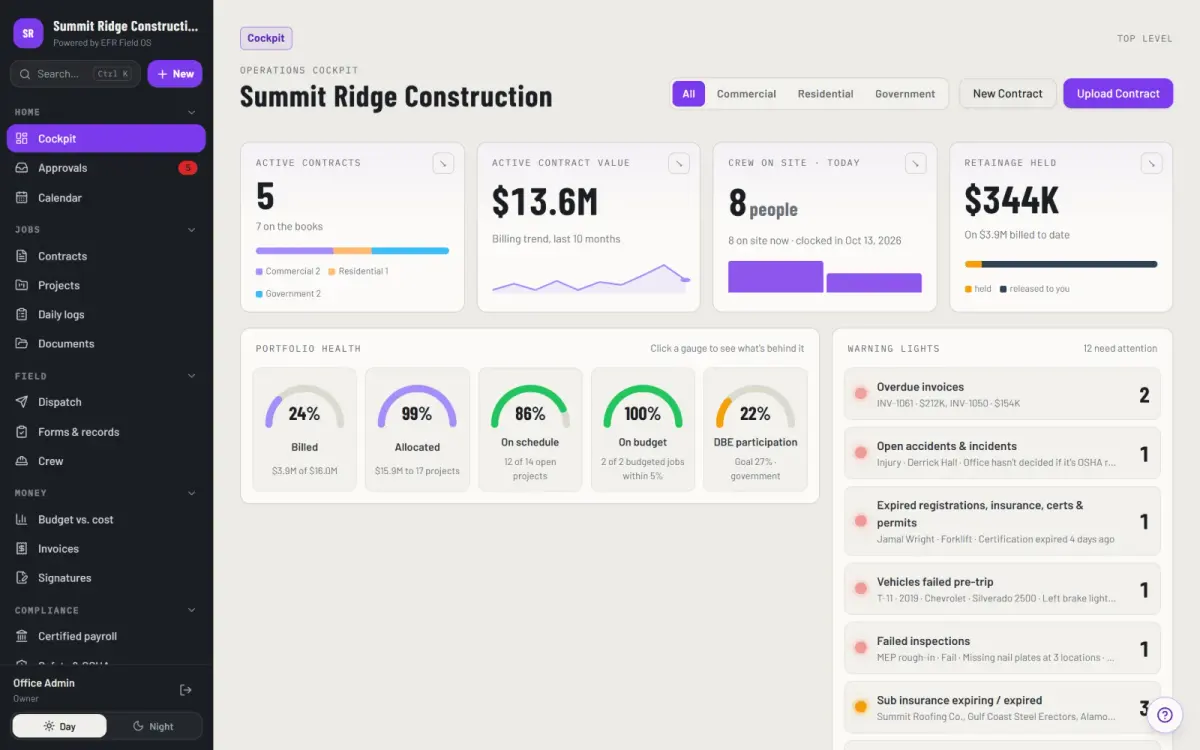Open the Overdue invoices warning row
1200x750 pixels.
point(1002,394)
